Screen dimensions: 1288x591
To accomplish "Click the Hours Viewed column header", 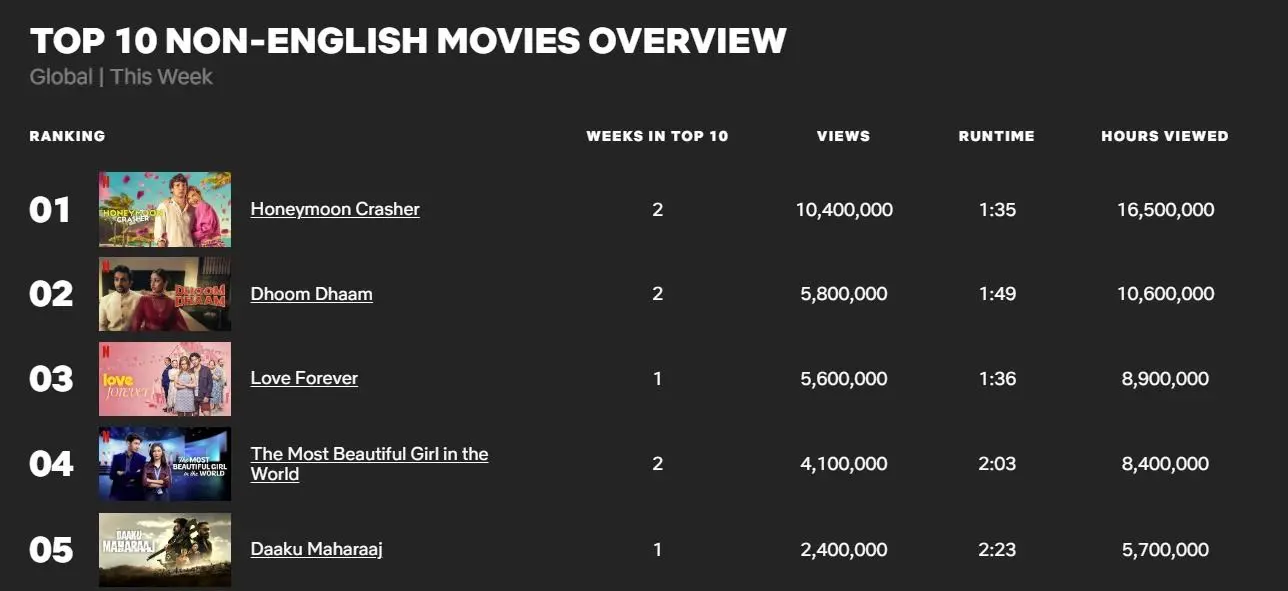I will pyautogui.click(x=1164, y=136).
